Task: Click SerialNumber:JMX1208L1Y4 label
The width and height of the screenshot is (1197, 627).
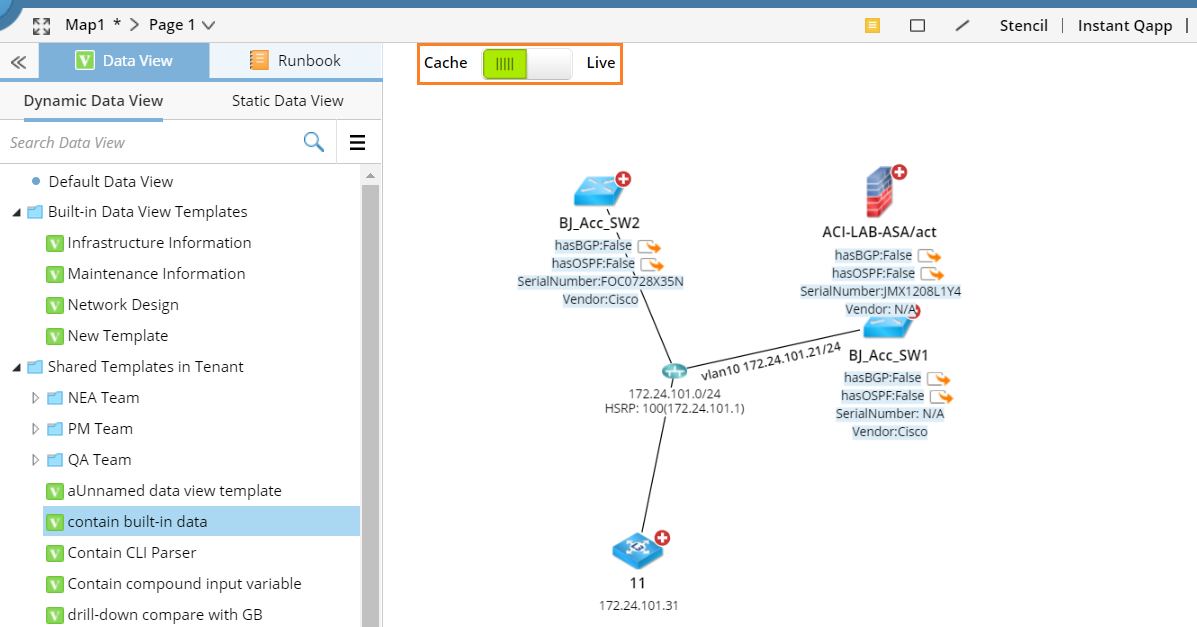Action: click(880, 292)
